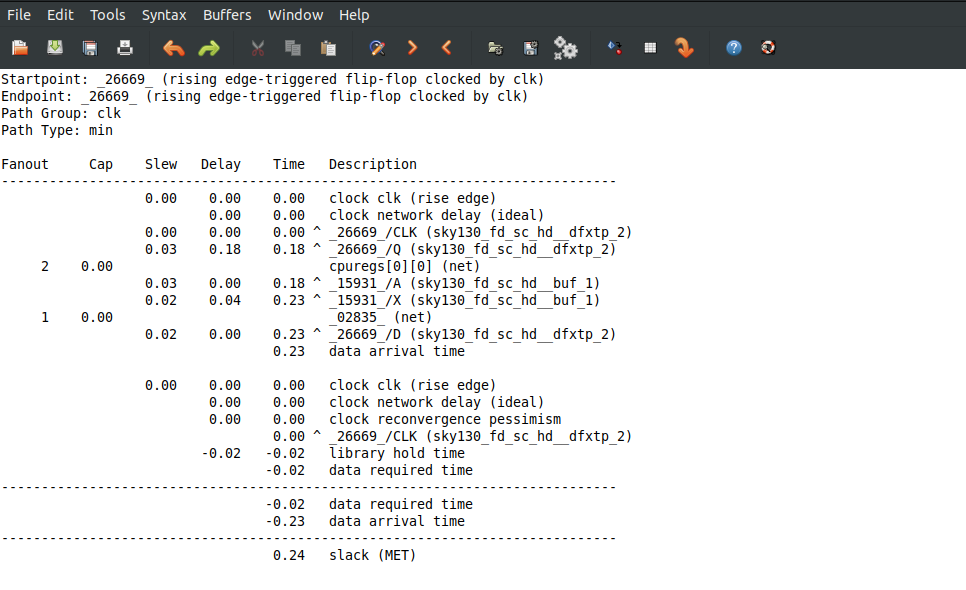Open the Syntax menu

pyautogui.click(x=164, y=14)
